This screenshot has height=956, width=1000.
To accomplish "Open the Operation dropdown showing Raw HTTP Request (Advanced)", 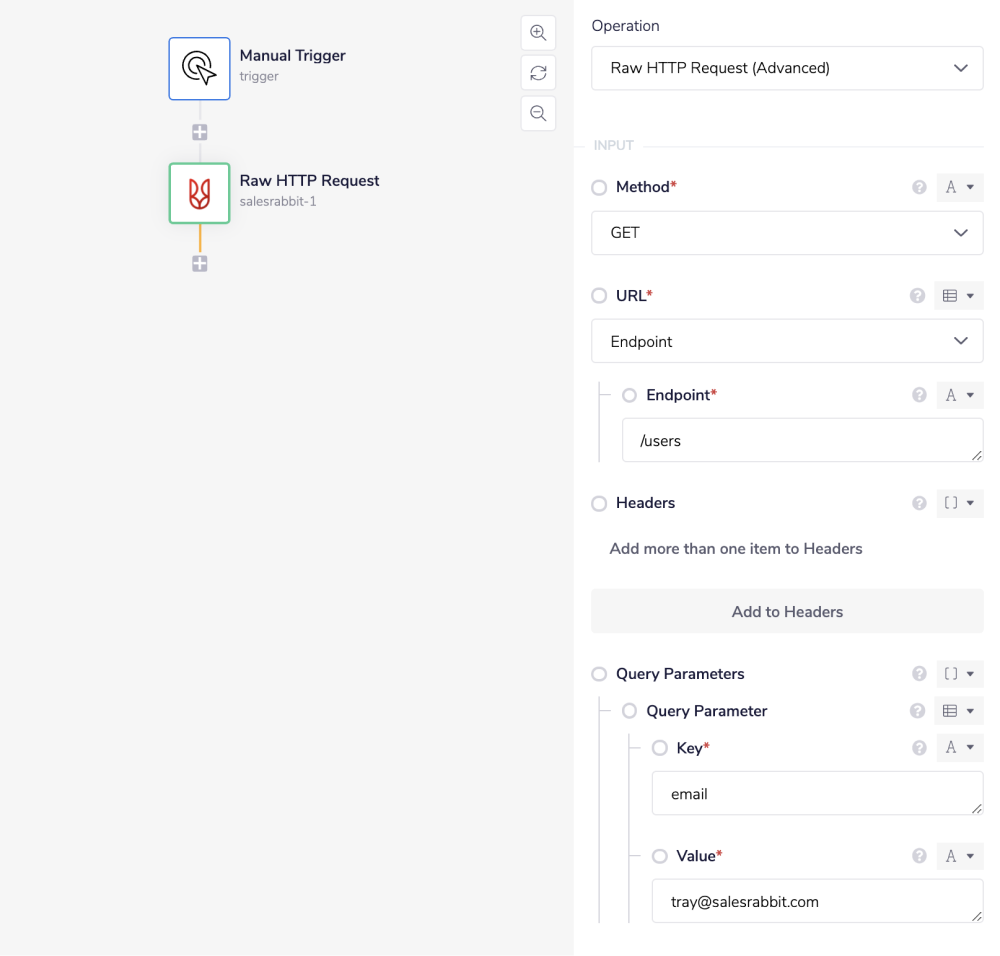I will click(787, 68).
